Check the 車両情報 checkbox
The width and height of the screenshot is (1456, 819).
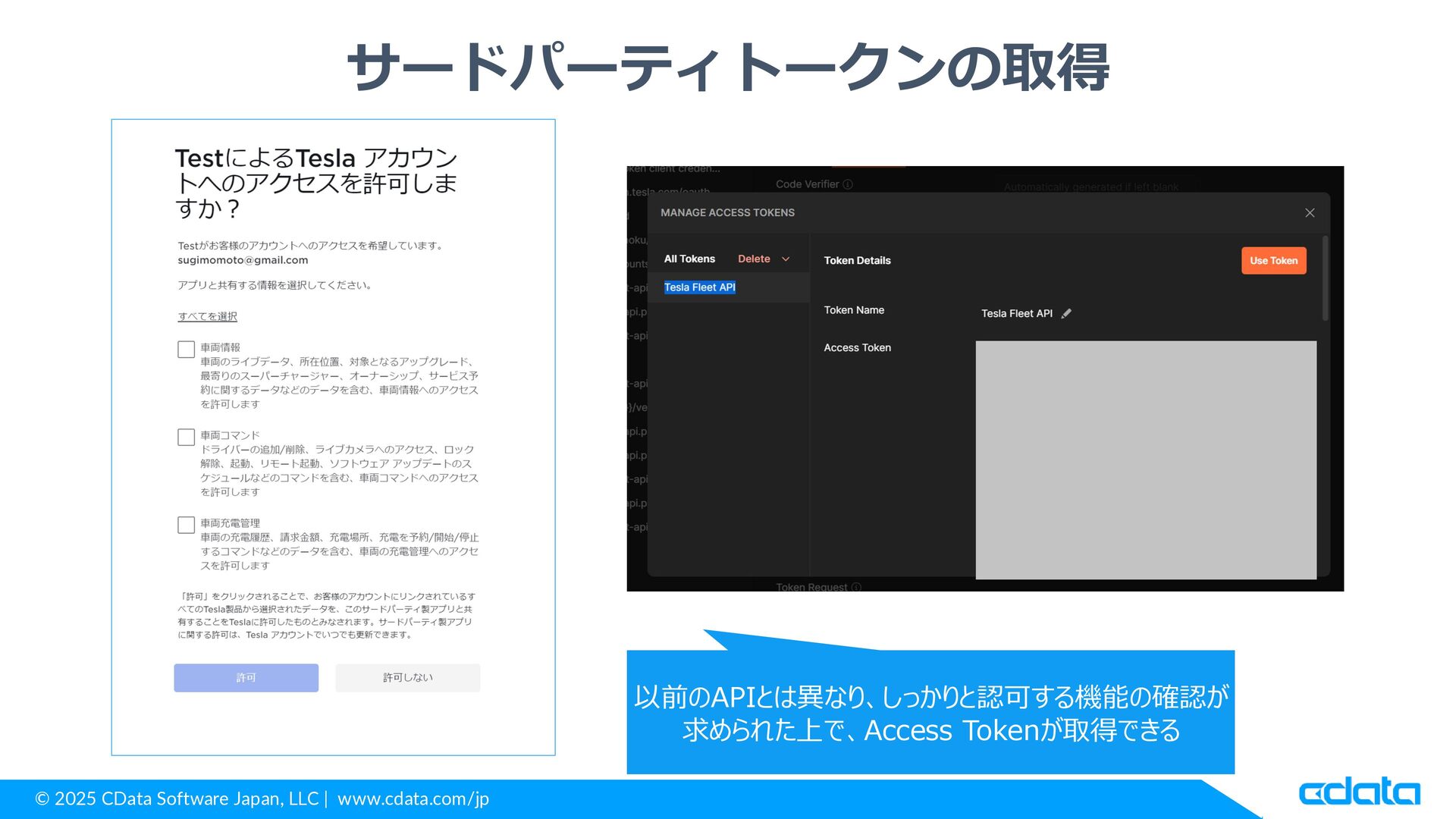point(186,350)
